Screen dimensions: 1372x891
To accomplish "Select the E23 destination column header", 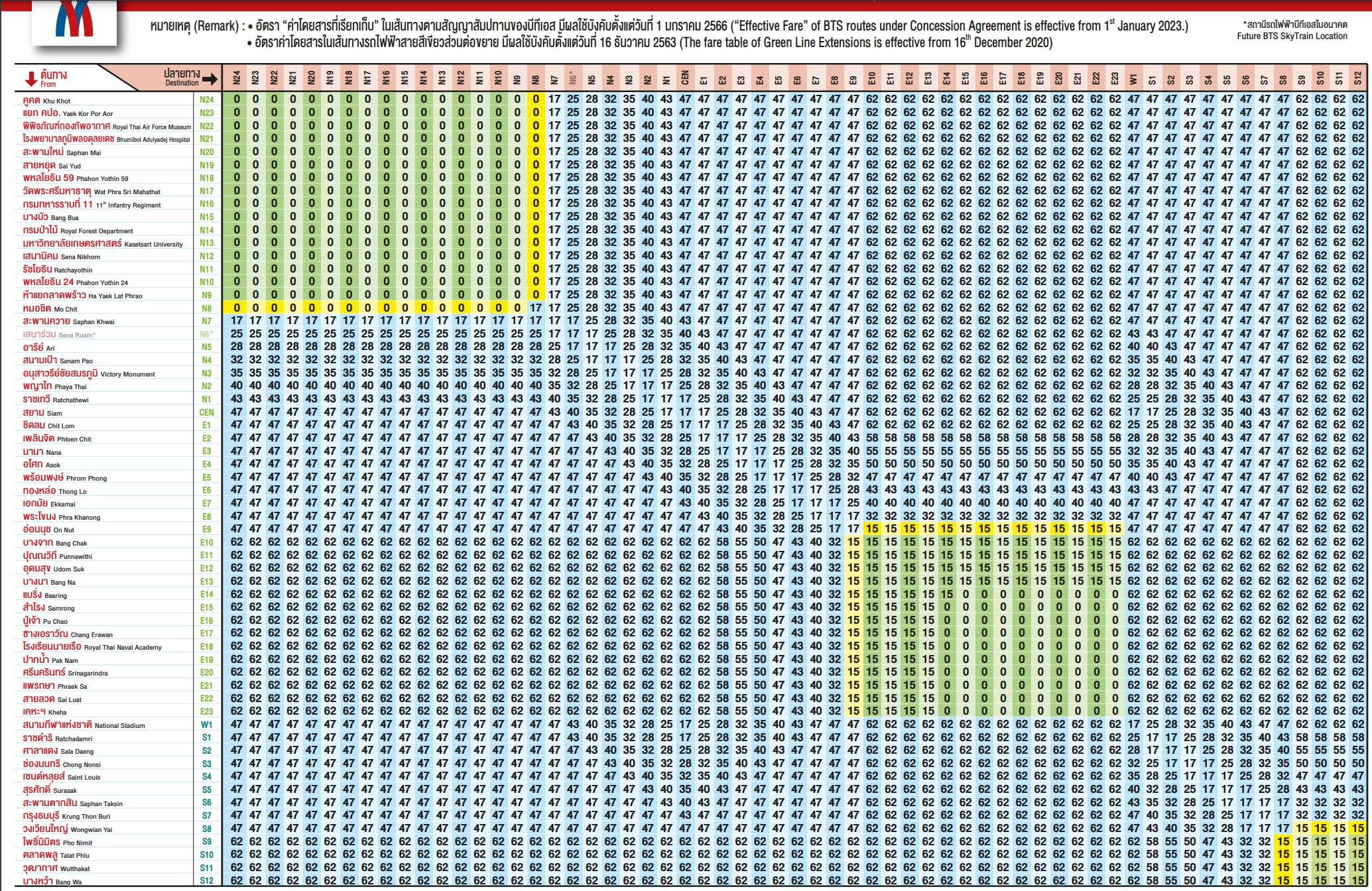I will [x=1115, y=79].
